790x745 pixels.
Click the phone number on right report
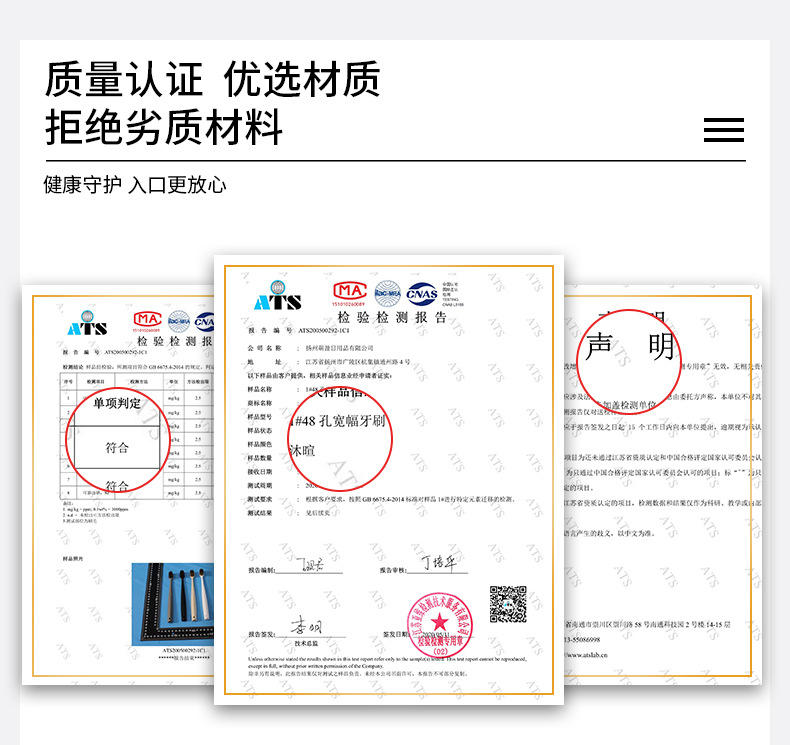(582, 640)
